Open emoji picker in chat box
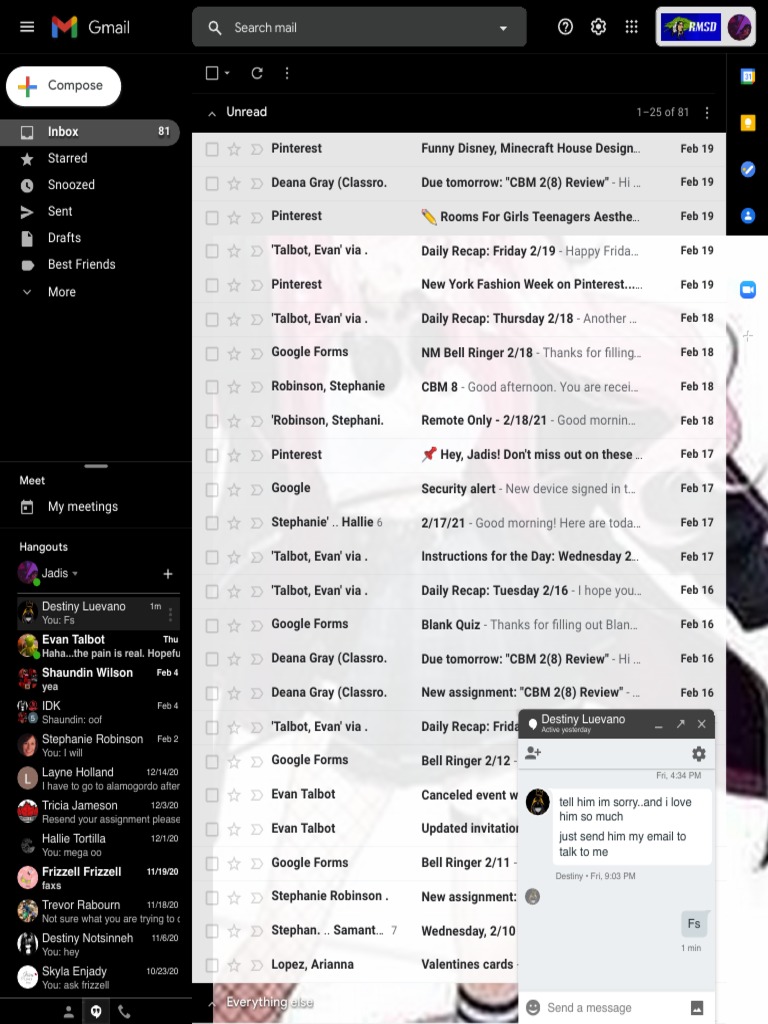The width and height of the screenshot is (768, 1024). pyautogui.click(x=533, y=1007)
